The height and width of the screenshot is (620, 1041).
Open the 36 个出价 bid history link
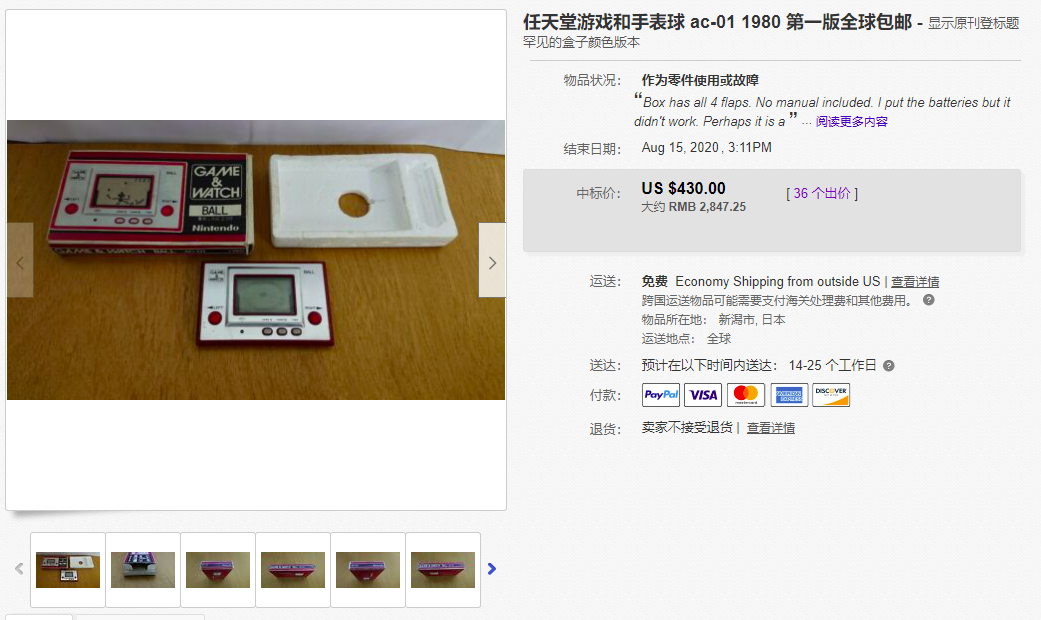[x=822, y=193]
